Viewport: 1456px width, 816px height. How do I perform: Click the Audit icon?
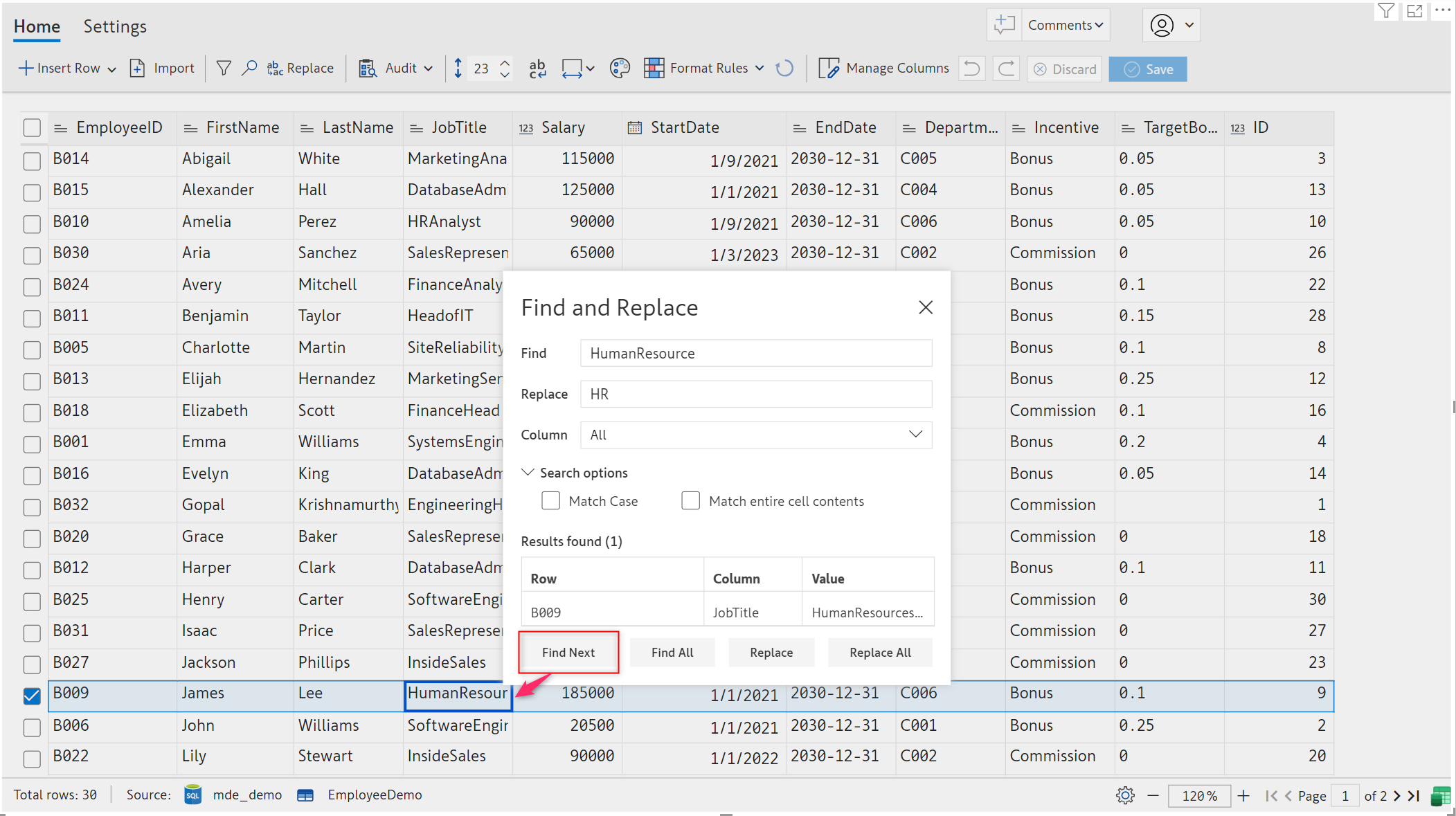click(x=368, y=68)
